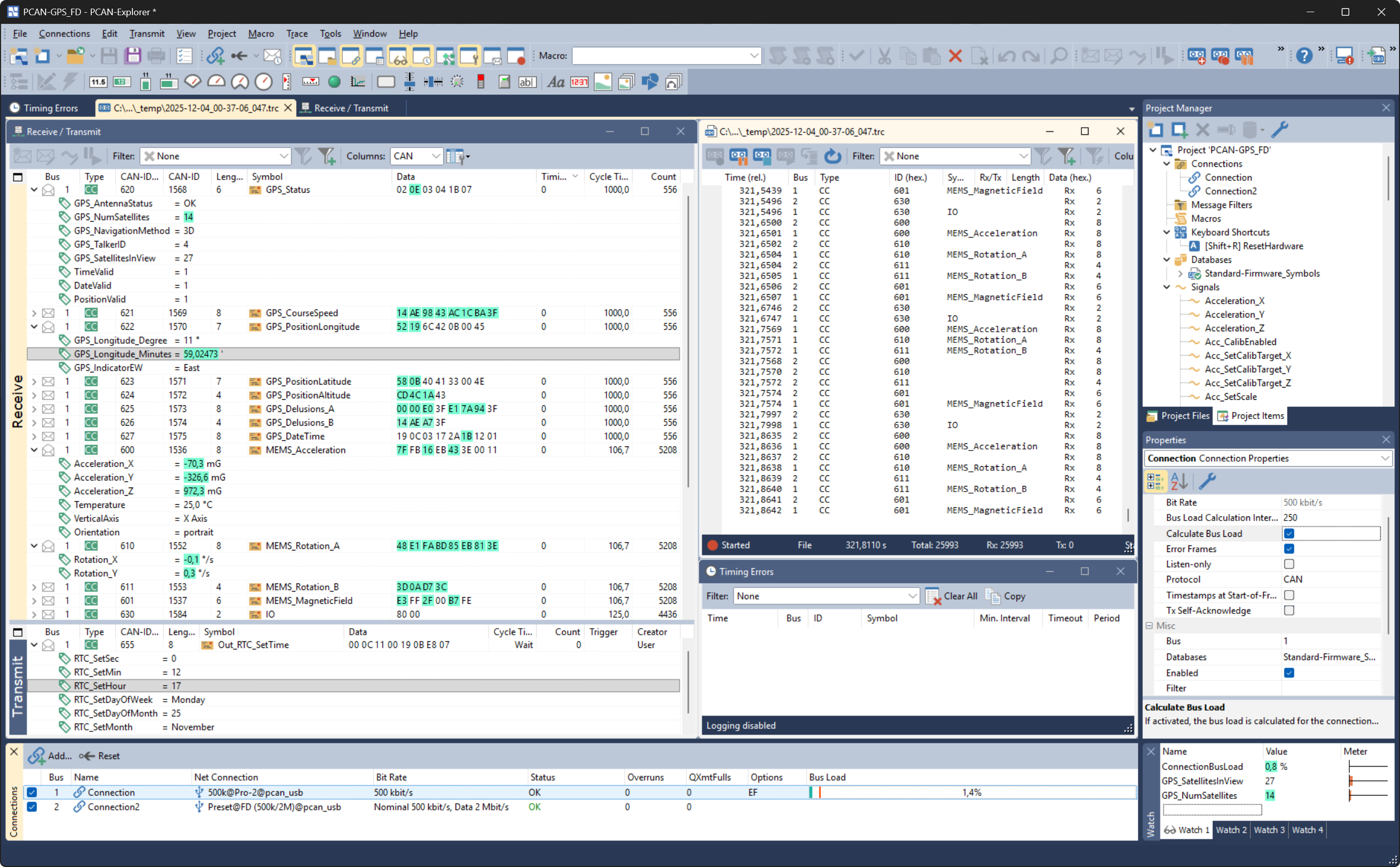
Task: Open the Transmit menu
Action: point(147,33)
